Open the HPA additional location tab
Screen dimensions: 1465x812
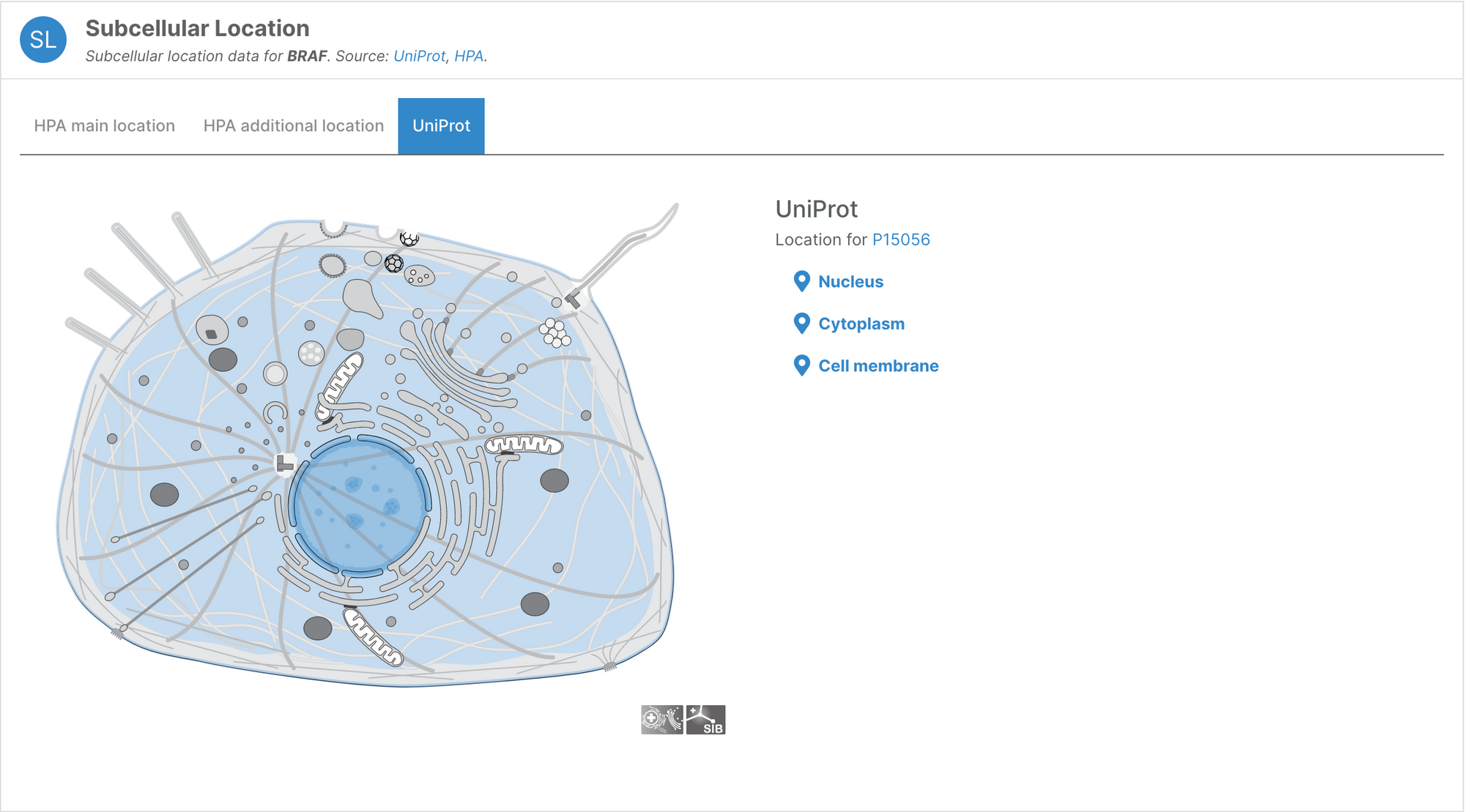point(294,126)
